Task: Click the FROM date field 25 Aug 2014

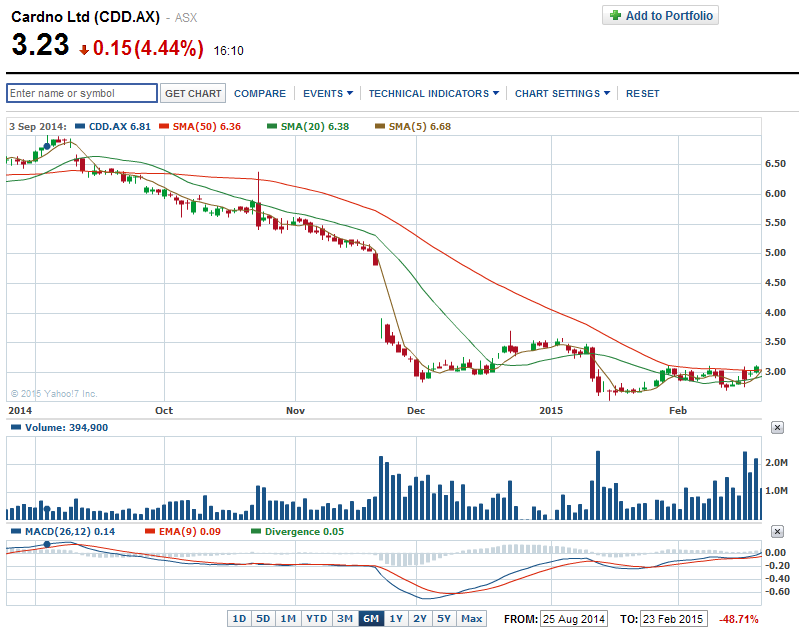Action: [x=573, y=619]
